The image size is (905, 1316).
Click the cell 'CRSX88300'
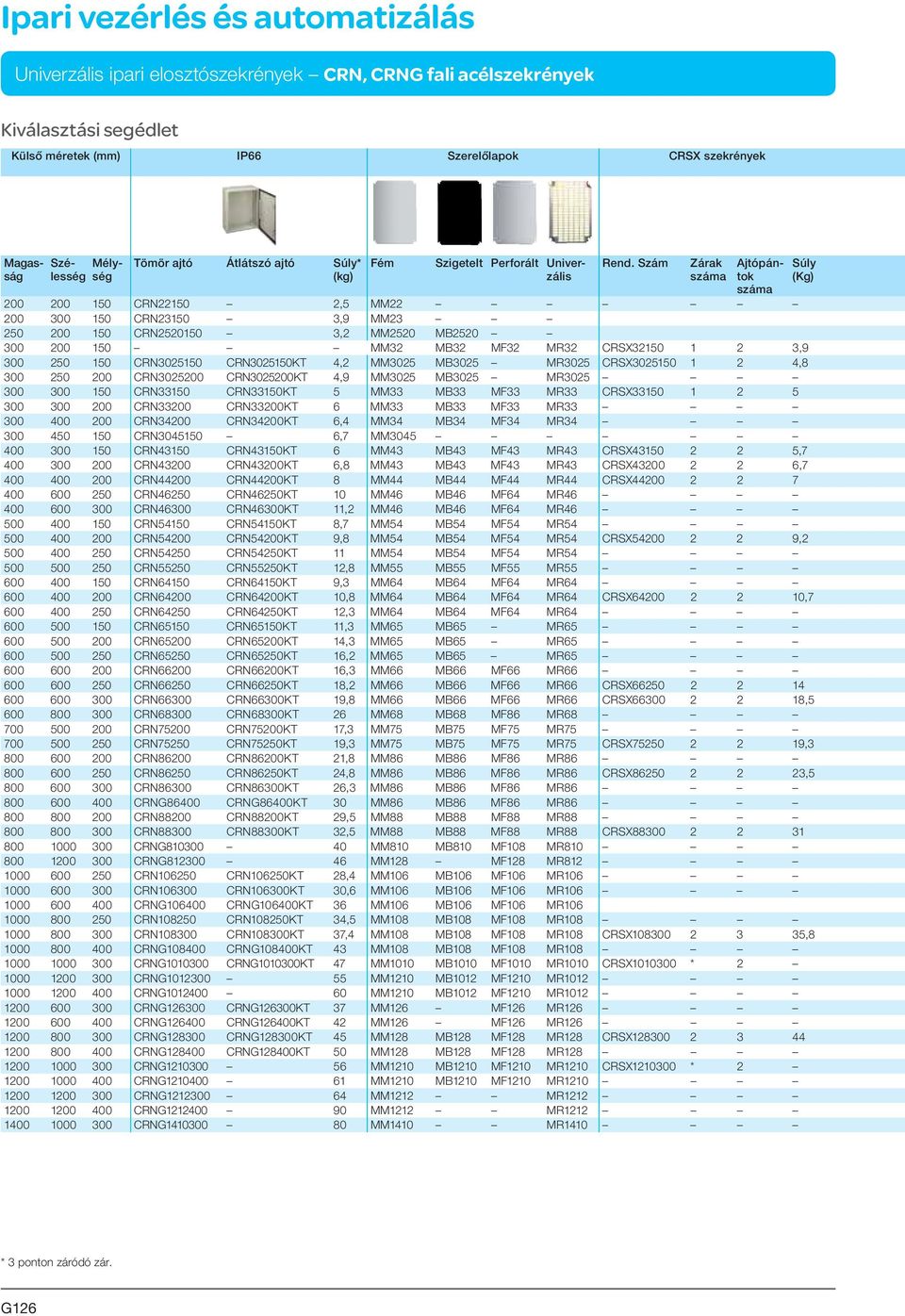(633, 831)
